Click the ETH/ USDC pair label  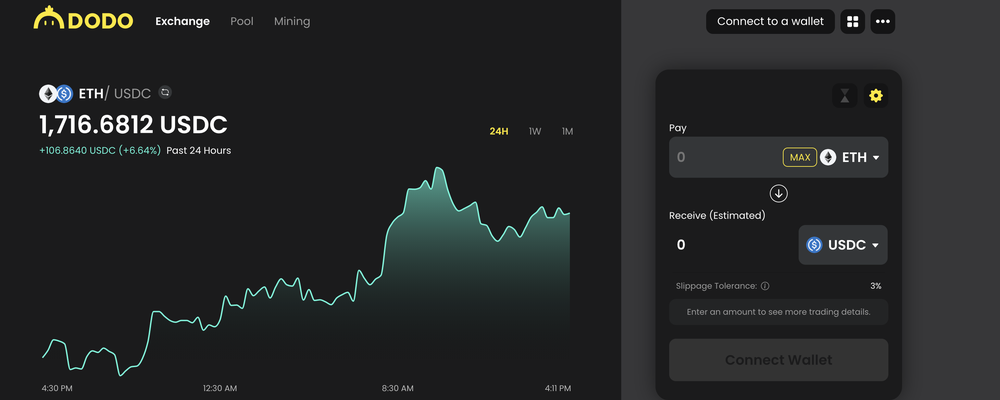tap(114, 94)
